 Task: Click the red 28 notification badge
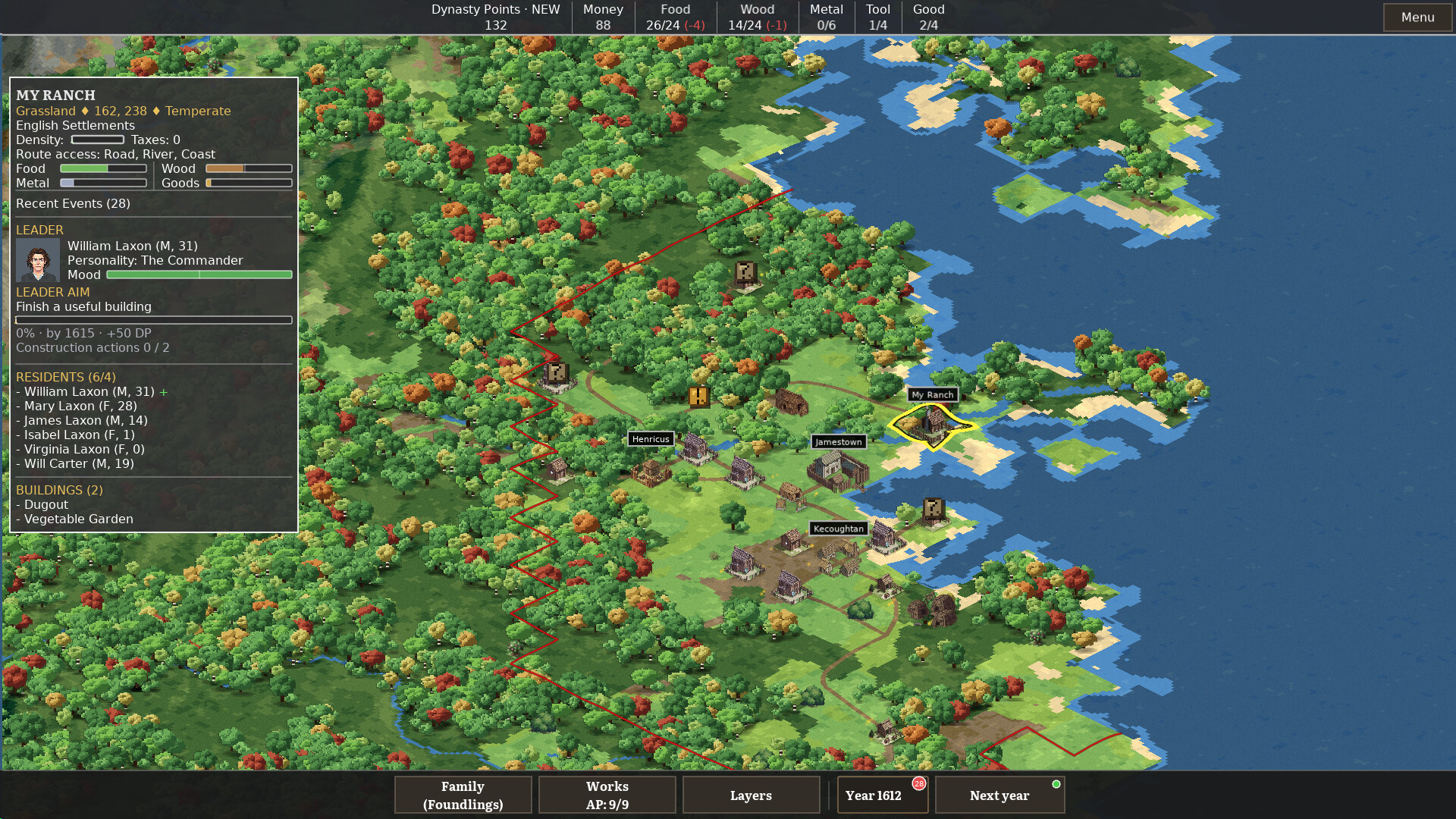919,783
